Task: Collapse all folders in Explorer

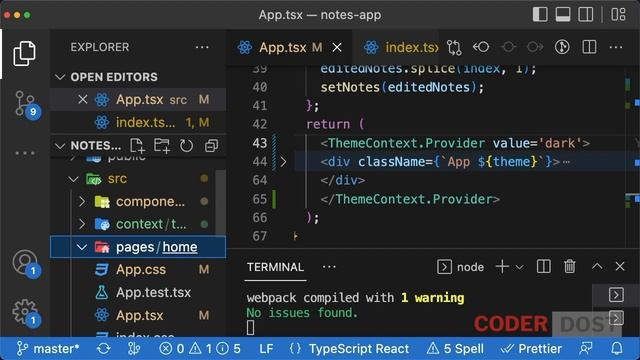Action: (x=211, y=145)
